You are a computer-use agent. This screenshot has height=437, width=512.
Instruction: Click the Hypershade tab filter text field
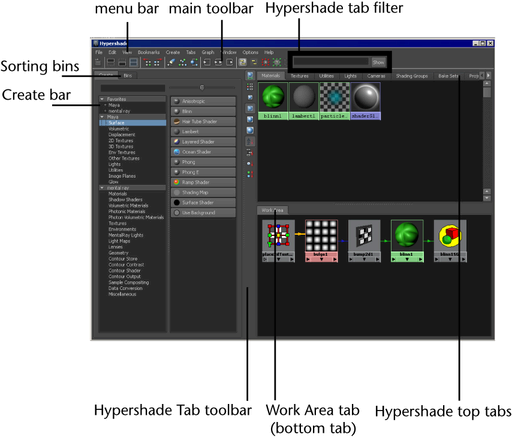pyautogui.click(x=331, y=62)
